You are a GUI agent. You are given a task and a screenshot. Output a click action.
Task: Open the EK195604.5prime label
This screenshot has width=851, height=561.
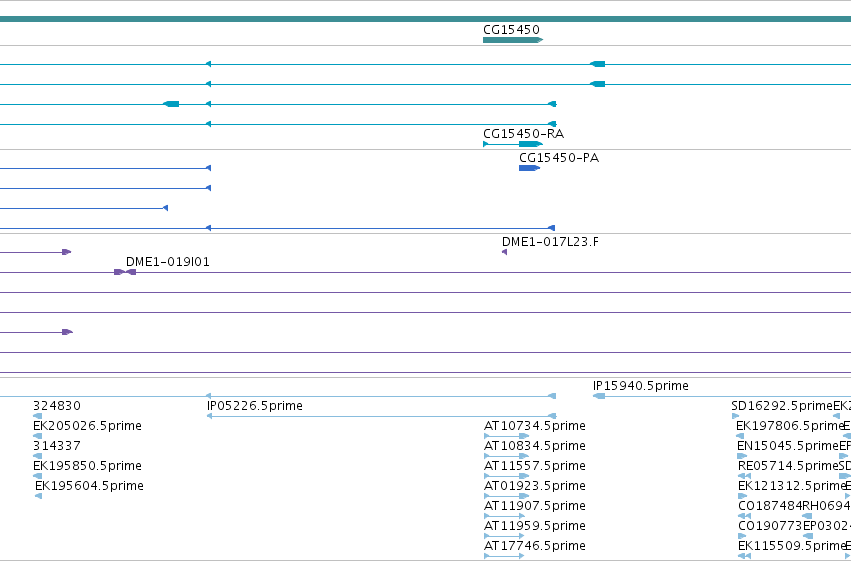89,486
